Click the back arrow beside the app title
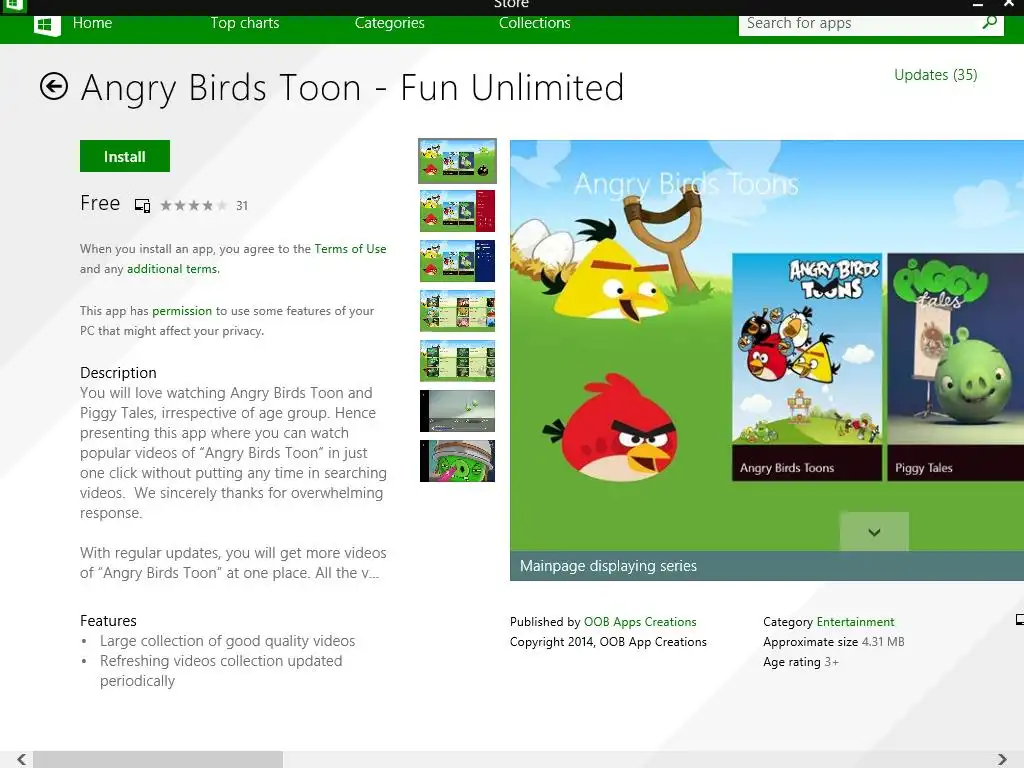The image size is (1024, 768). click(54, 86)
